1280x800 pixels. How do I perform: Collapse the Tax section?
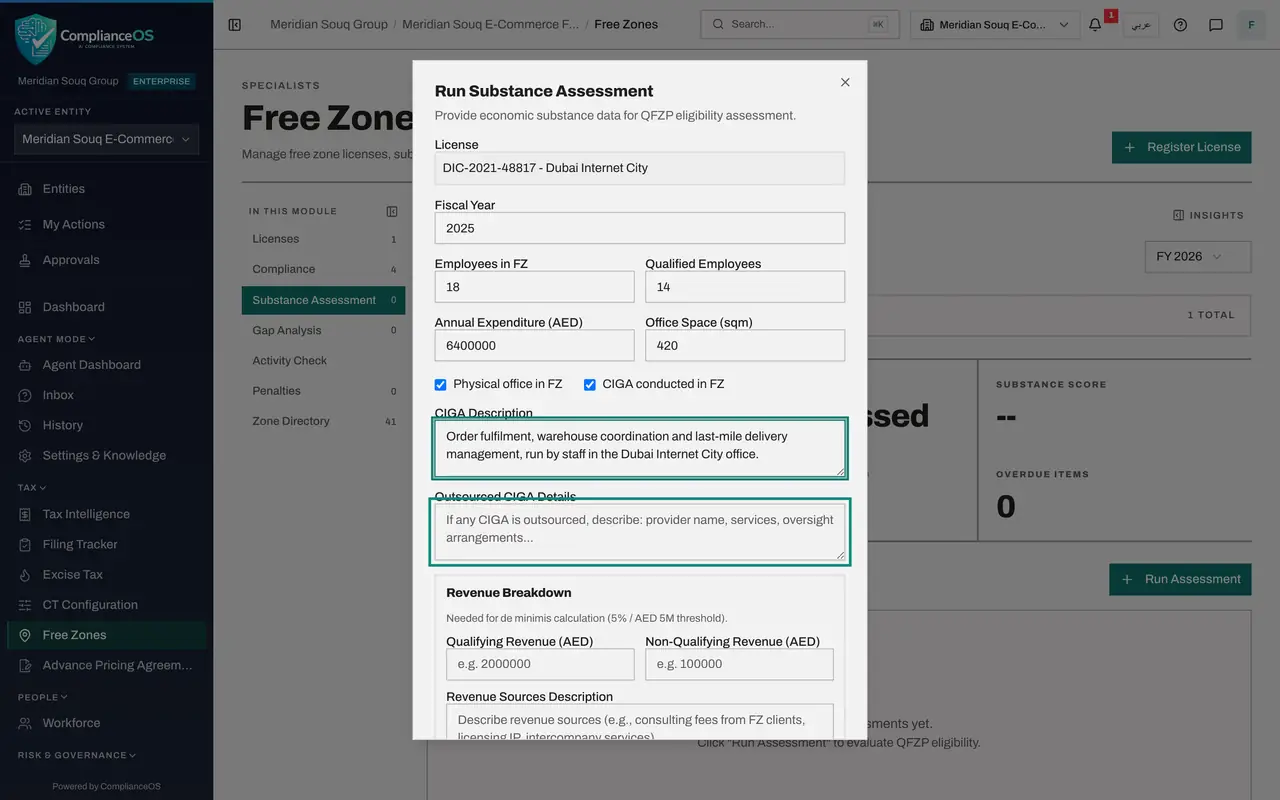pos(33,488)
